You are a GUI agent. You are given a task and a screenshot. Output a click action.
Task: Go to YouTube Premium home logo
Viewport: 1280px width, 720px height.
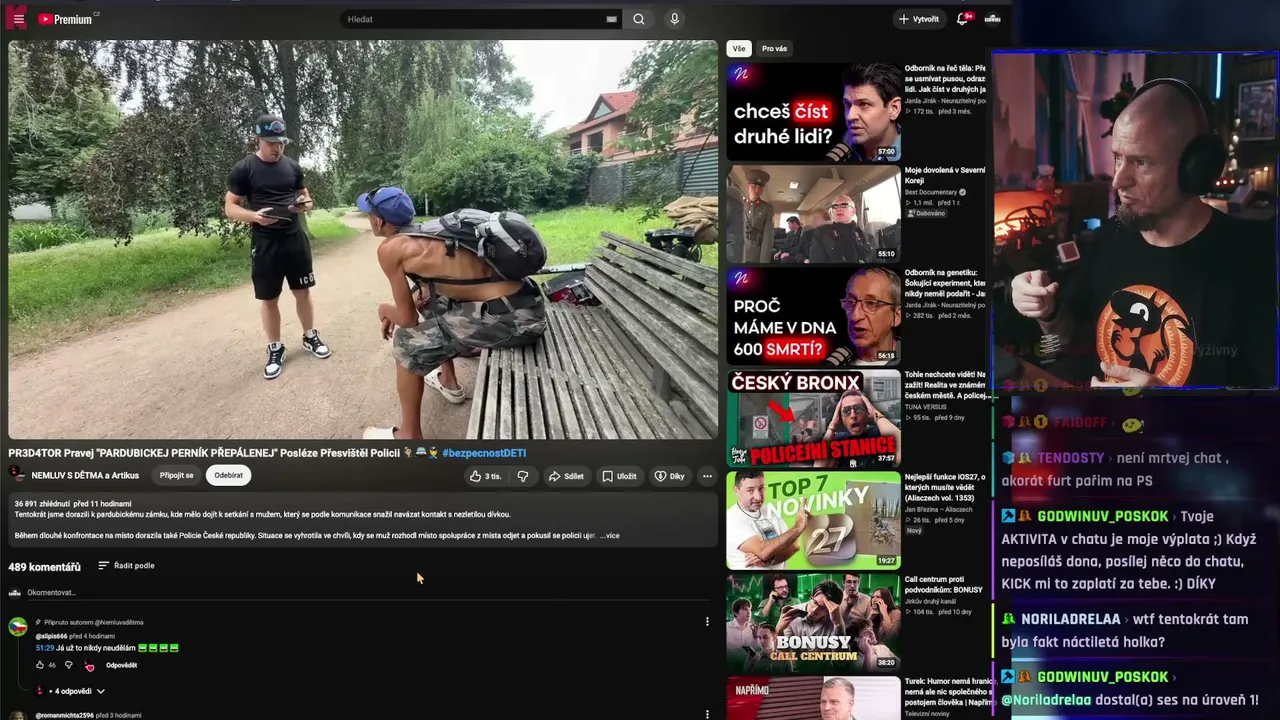point(65,19)
